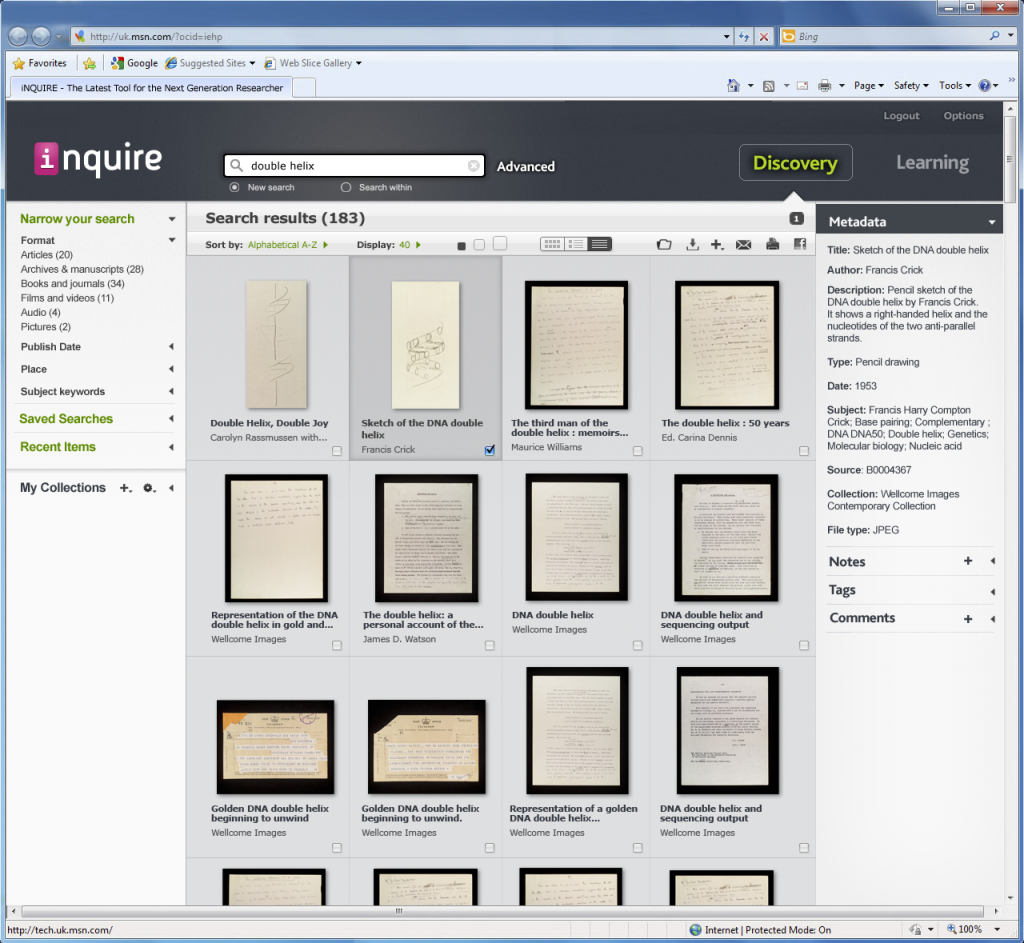Viewport: 1024px width, 943px height.
Task: Switch to detailed list view
Action: point(576,244)
